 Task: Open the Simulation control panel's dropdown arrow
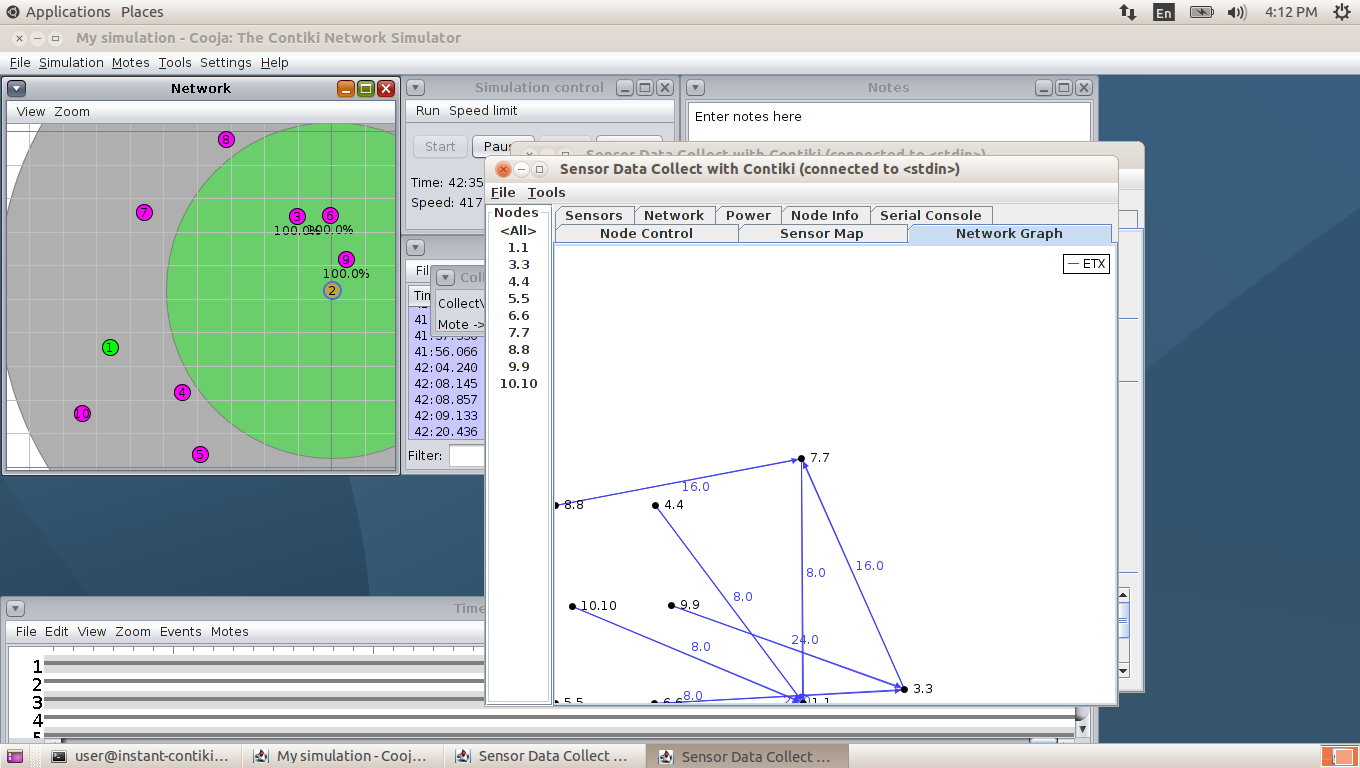(x=416, y=88)
